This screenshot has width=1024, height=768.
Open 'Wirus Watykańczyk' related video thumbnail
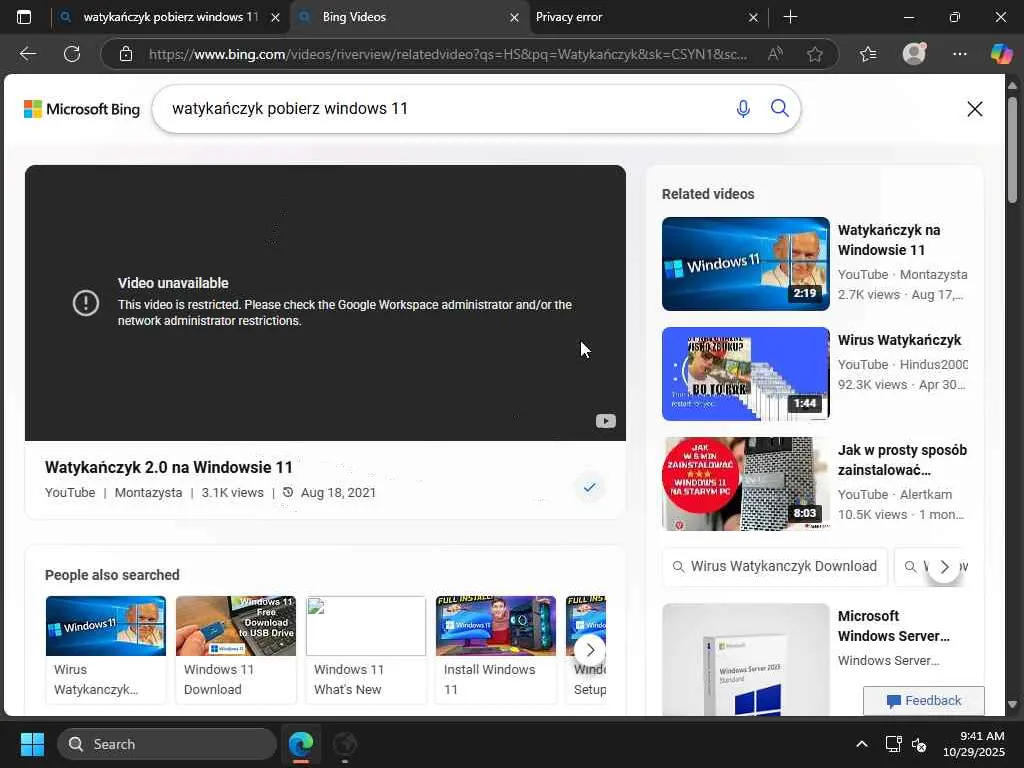745,374
